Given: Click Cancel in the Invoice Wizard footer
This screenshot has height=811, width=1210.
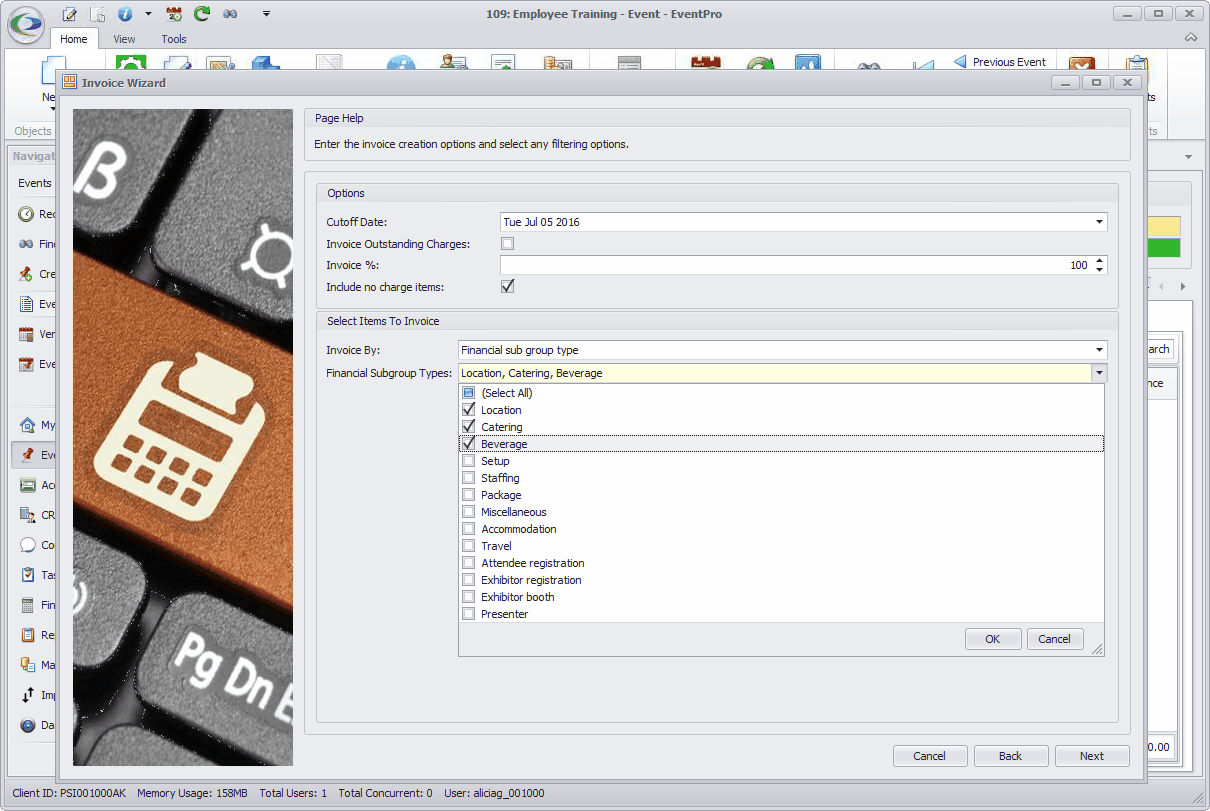Looking at the screenshot, I should click(x=930, y=756).
